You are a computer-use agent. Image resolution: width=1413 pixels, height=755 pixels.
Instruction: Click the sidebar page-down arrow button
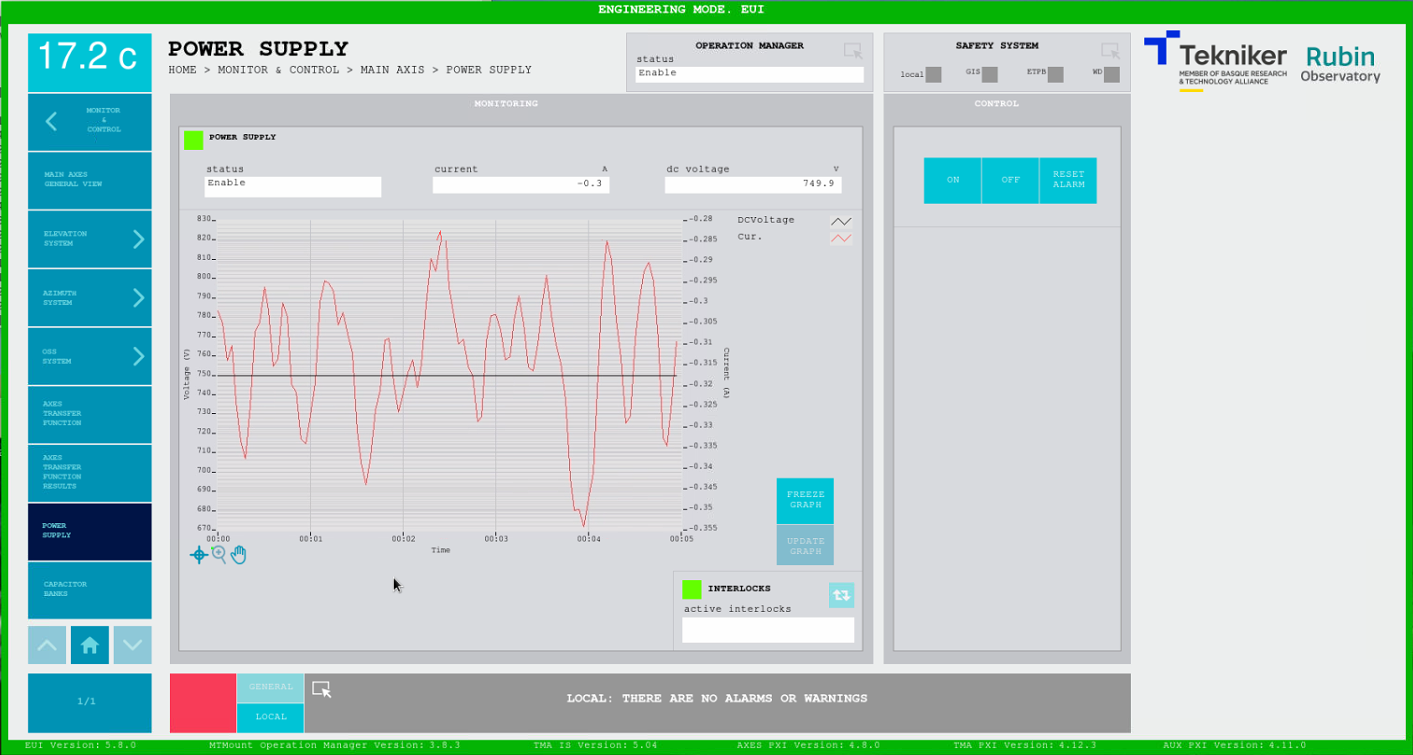[x=133, y=645]
